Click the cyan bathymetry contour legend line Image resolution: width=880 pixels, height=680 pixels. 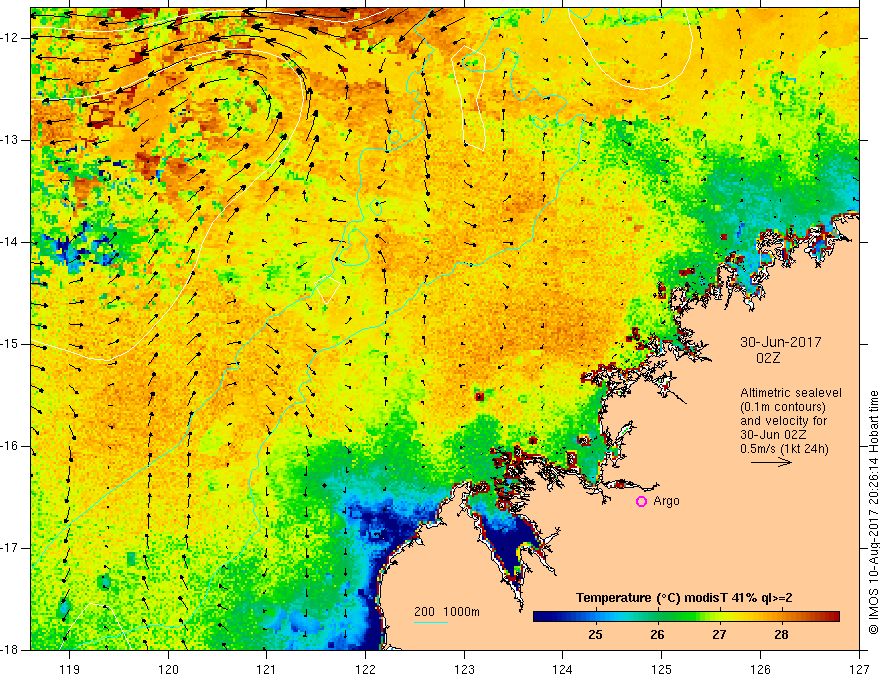(x=431, y=622)
